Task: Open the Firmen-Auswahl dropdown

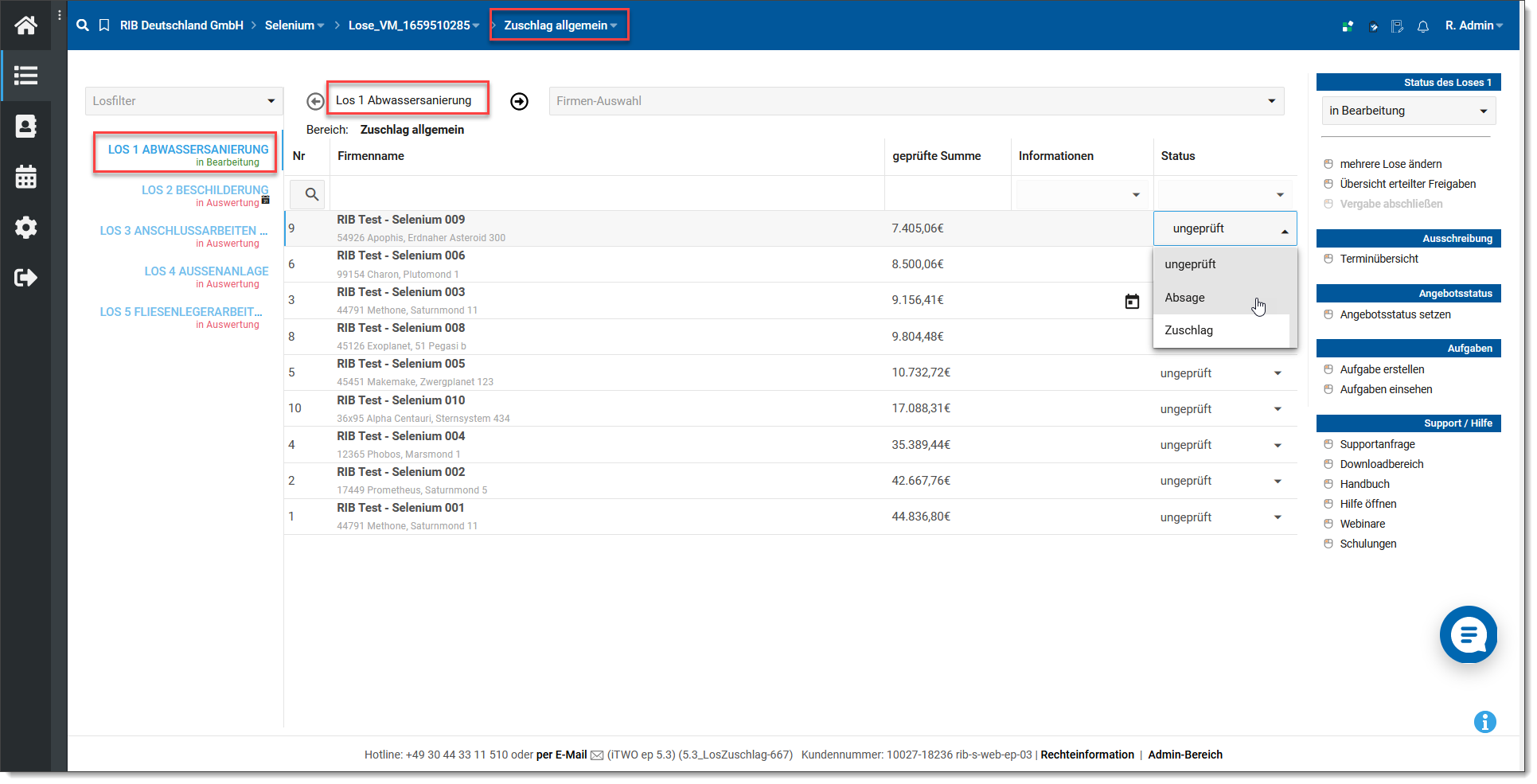Action: [x=915, y=101]
